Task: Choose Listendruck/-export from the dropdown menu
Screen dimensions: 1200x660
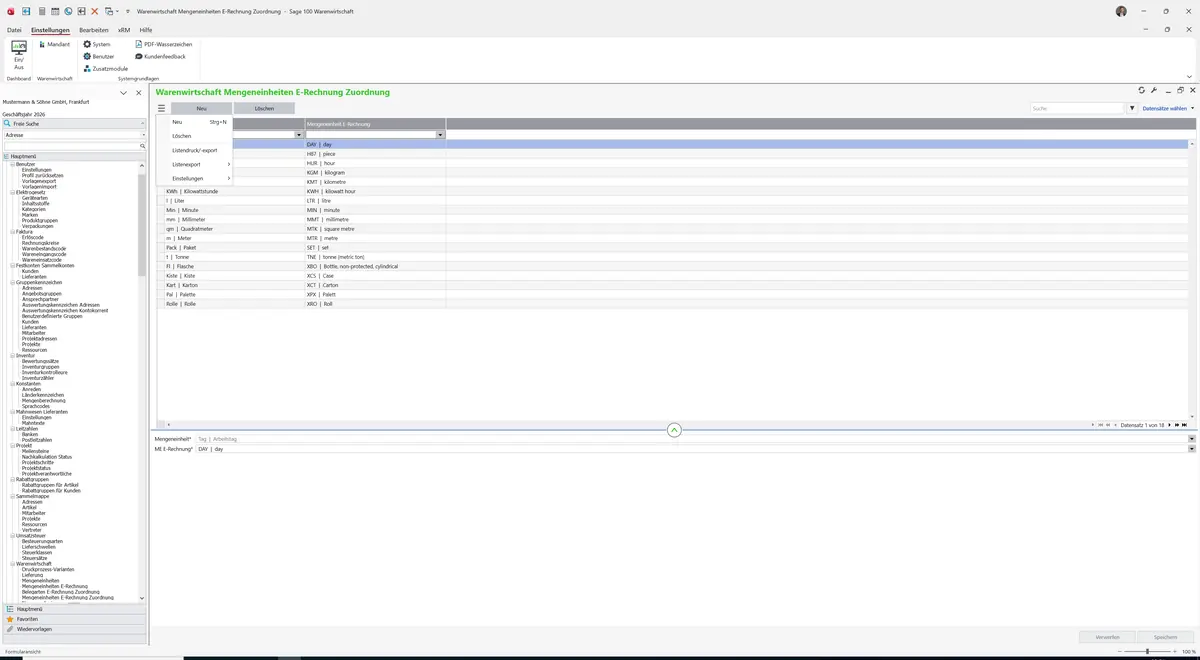Action: [x=194, y=150]
